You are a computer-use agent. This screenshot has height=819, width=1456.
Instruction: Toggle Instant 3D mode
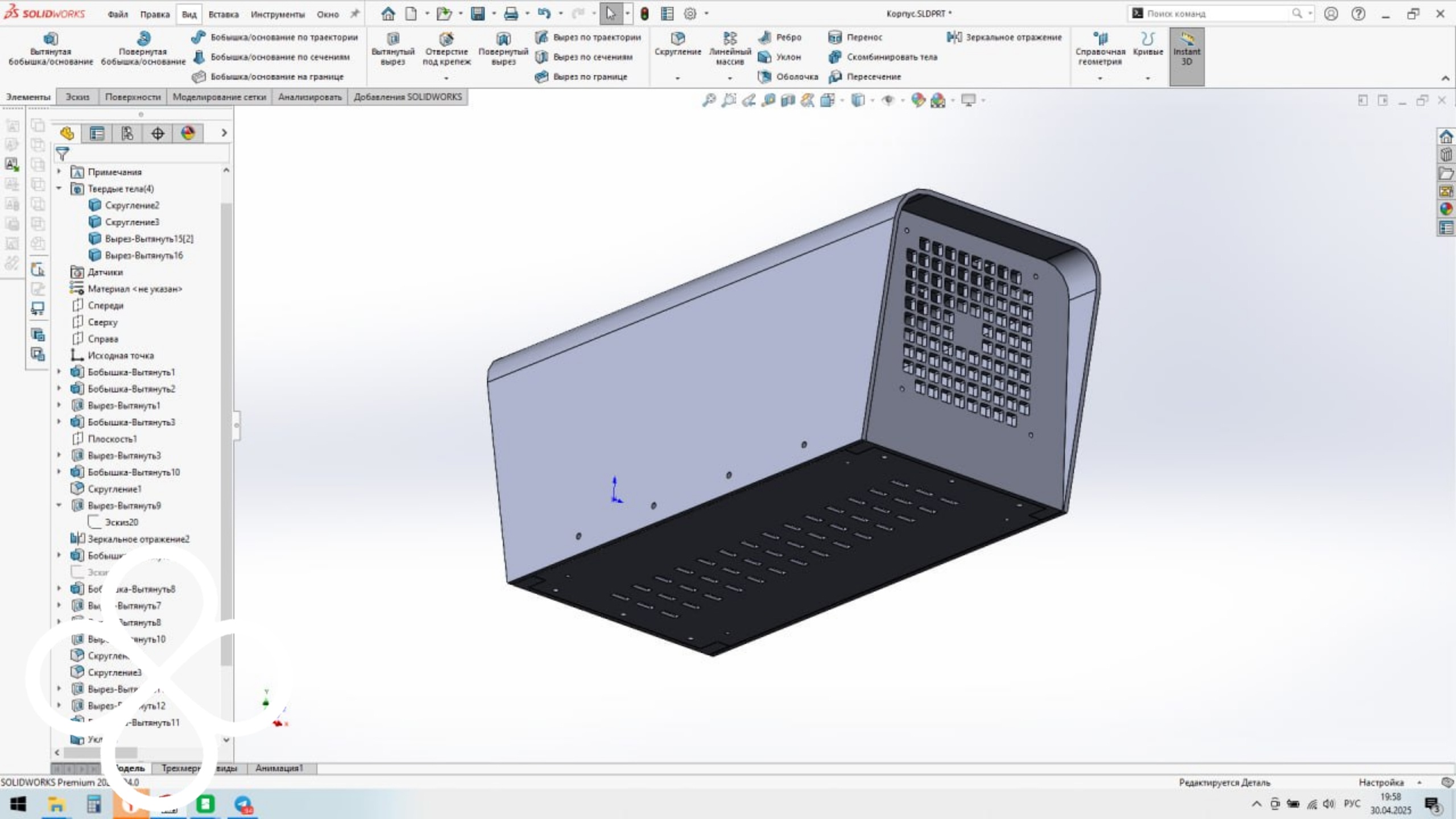(x=1186, y=56)
